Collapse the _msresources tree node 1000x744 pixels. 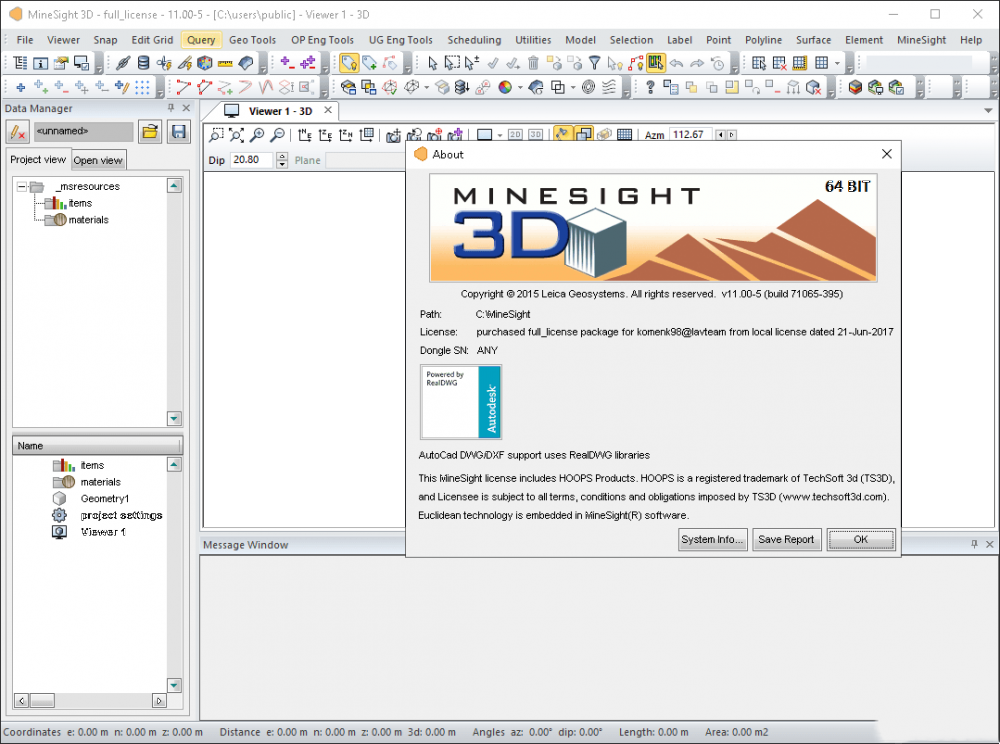tap(22, 187)
